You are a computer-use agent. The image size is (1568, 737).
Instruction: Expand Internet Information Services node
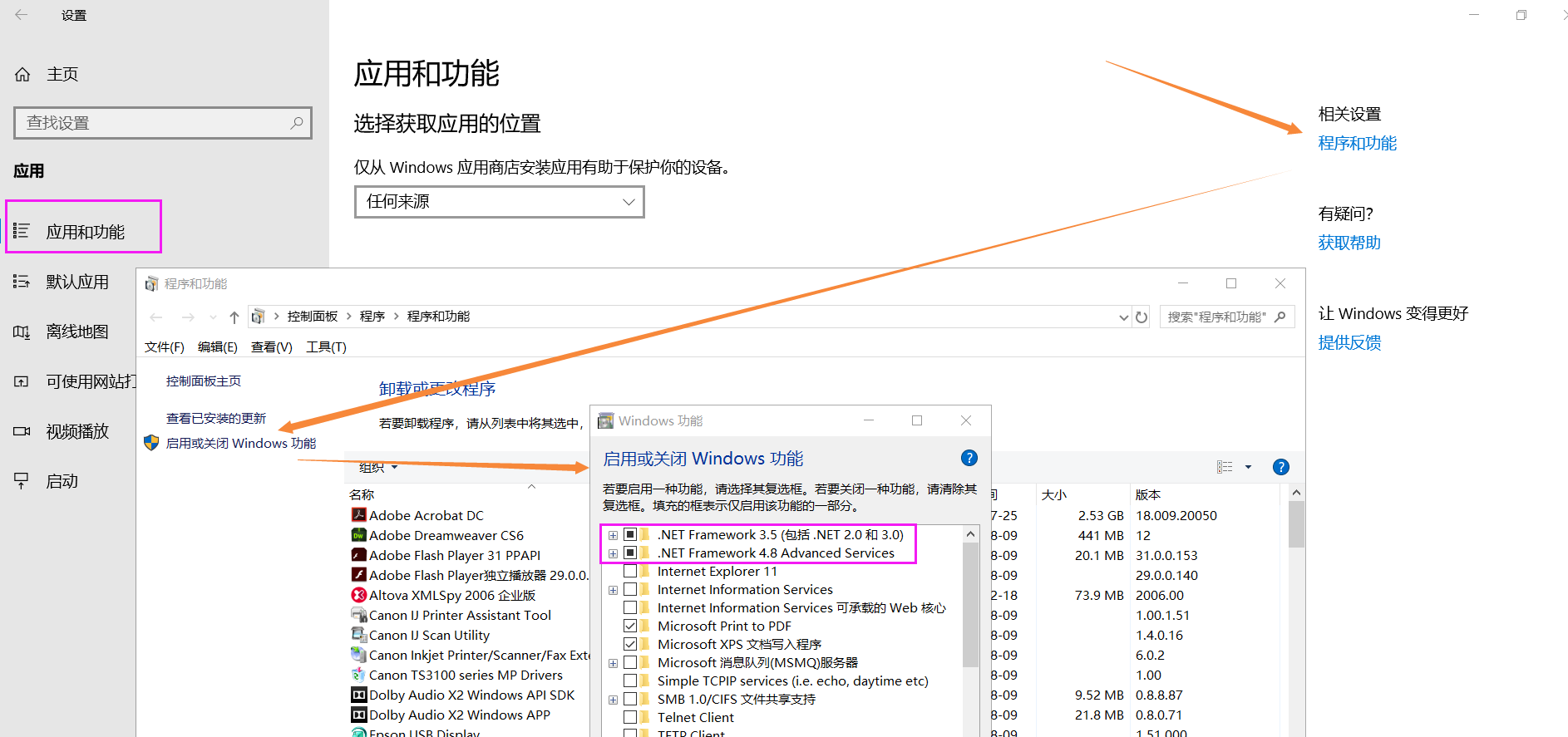613,590
